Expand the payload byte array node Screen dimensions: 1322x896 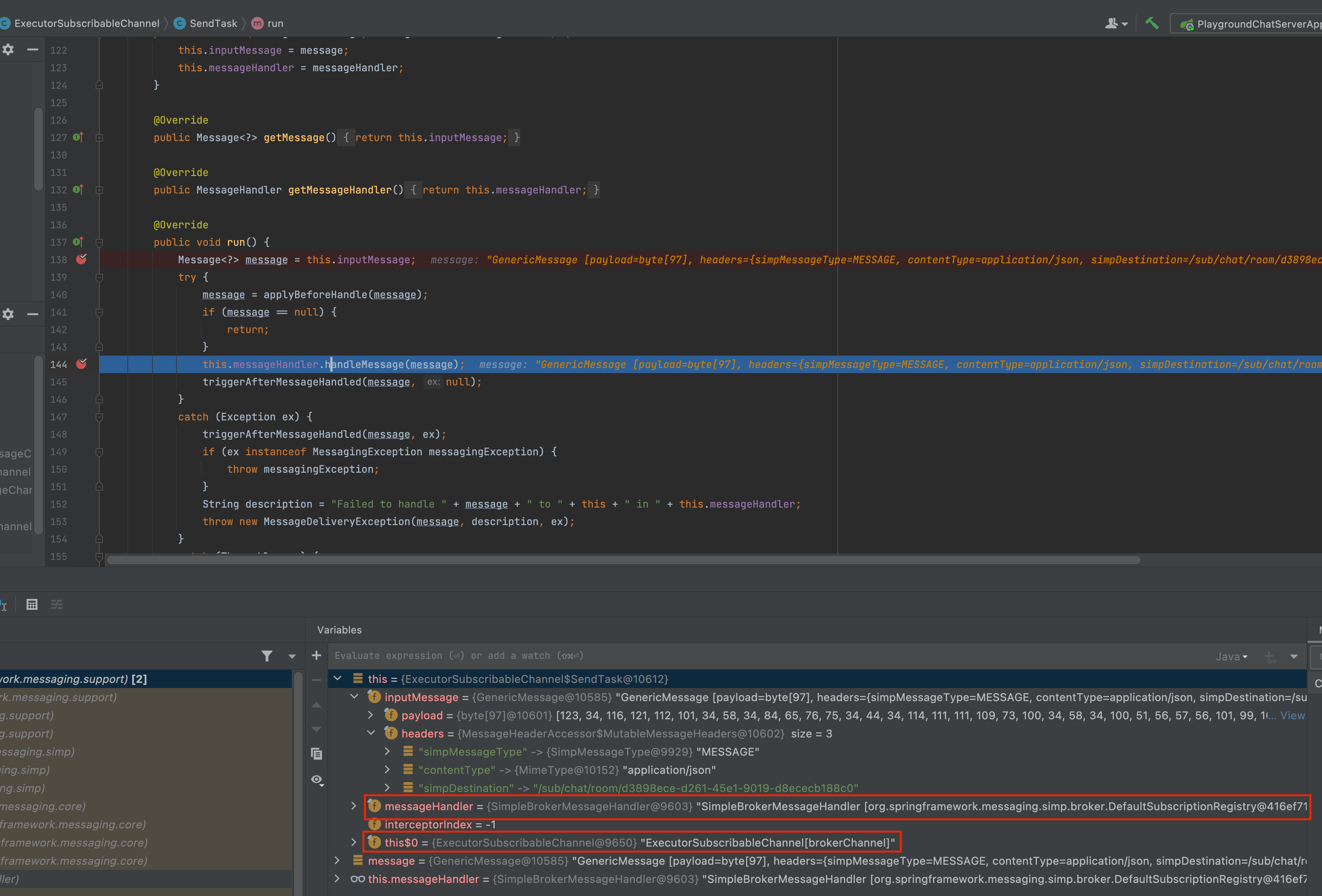[371, 715]
